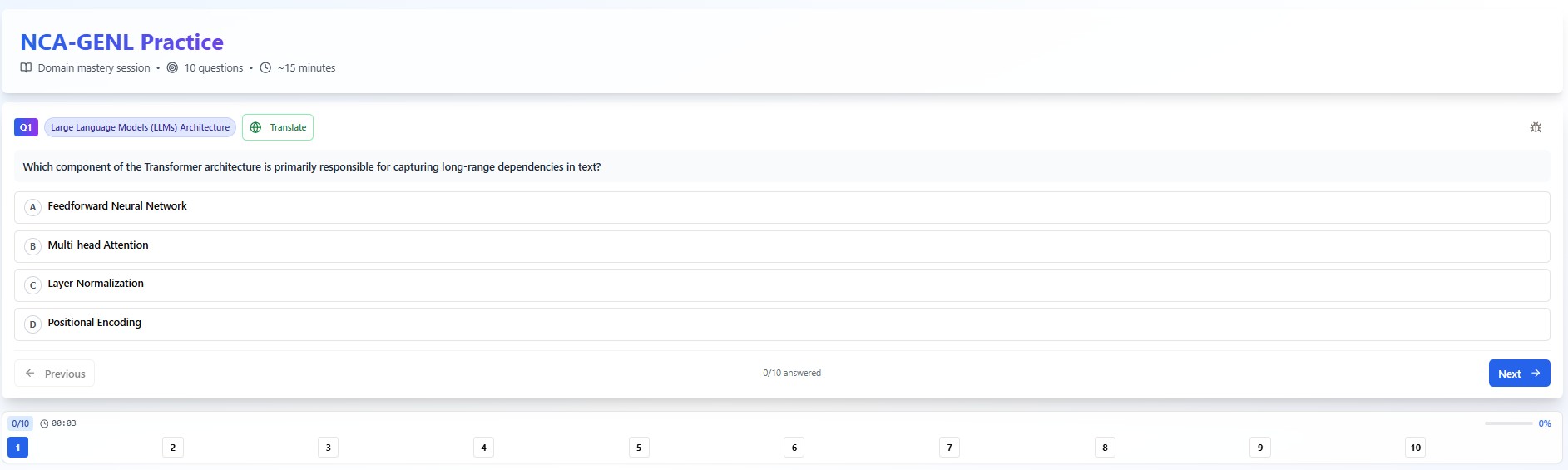1568x470 pixels.
Task: Jump to question 5 in navigator
Action: pyautogui.click(x=639, y=448)
